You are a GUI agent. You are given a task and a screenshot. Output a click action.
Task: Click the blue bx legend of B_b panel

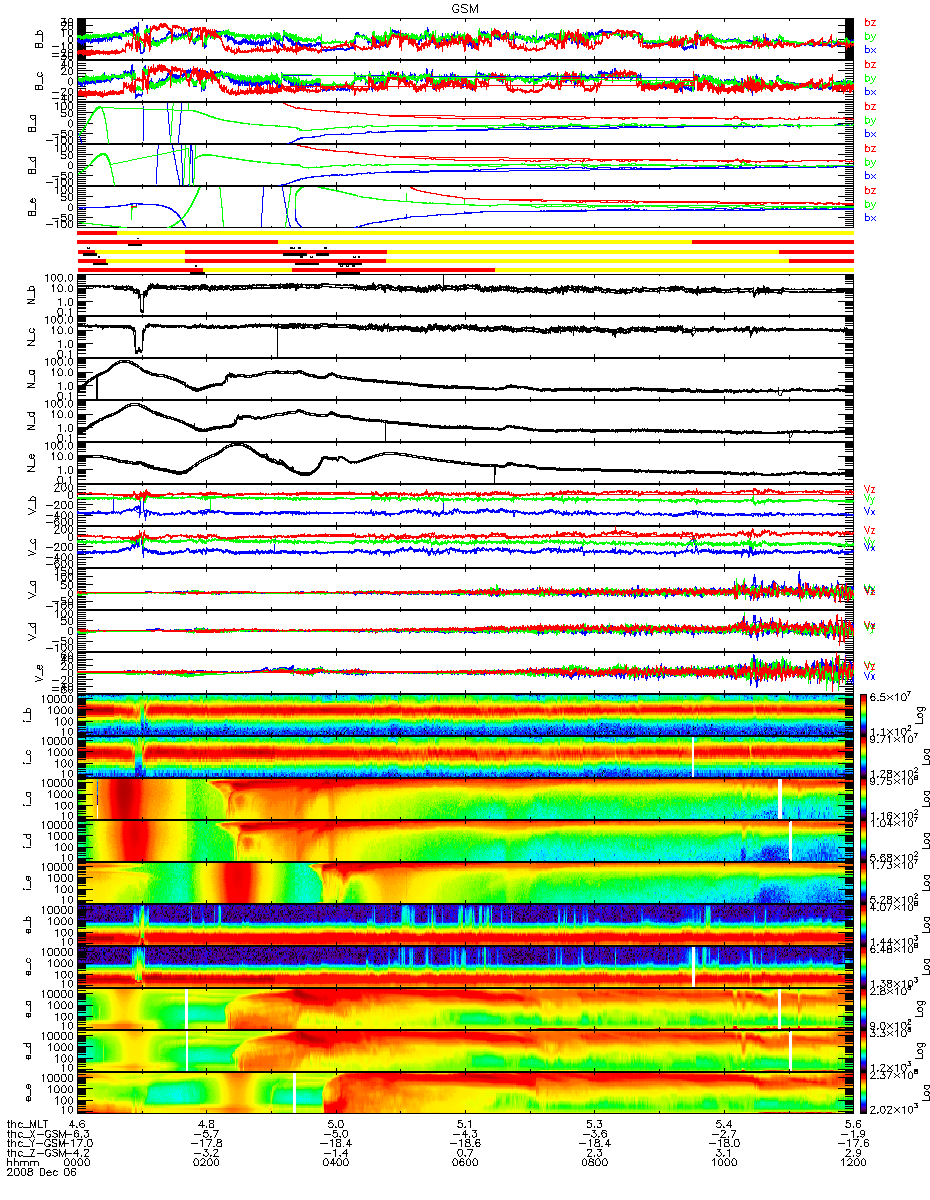(x=869, y=49)
